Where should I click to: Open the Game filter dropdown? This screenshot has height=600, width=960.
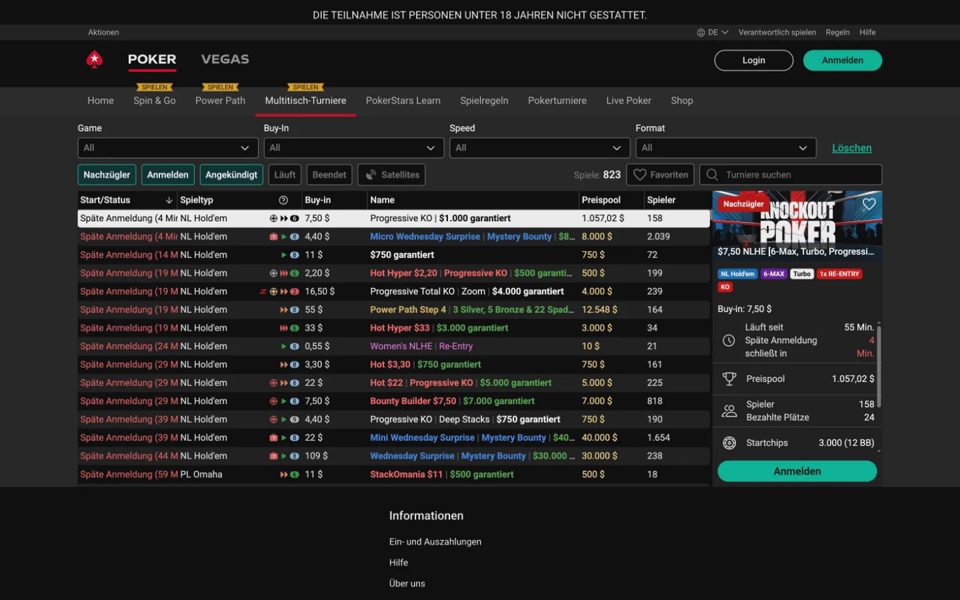coord(167,148)
